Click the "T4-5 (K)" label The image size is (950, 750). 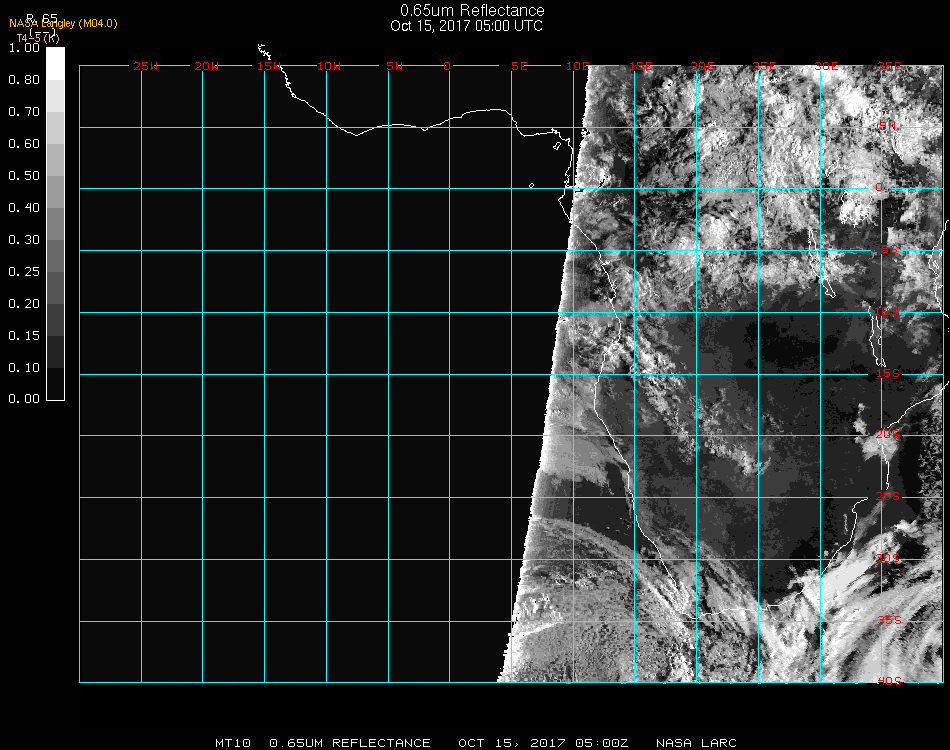point(38,38)
